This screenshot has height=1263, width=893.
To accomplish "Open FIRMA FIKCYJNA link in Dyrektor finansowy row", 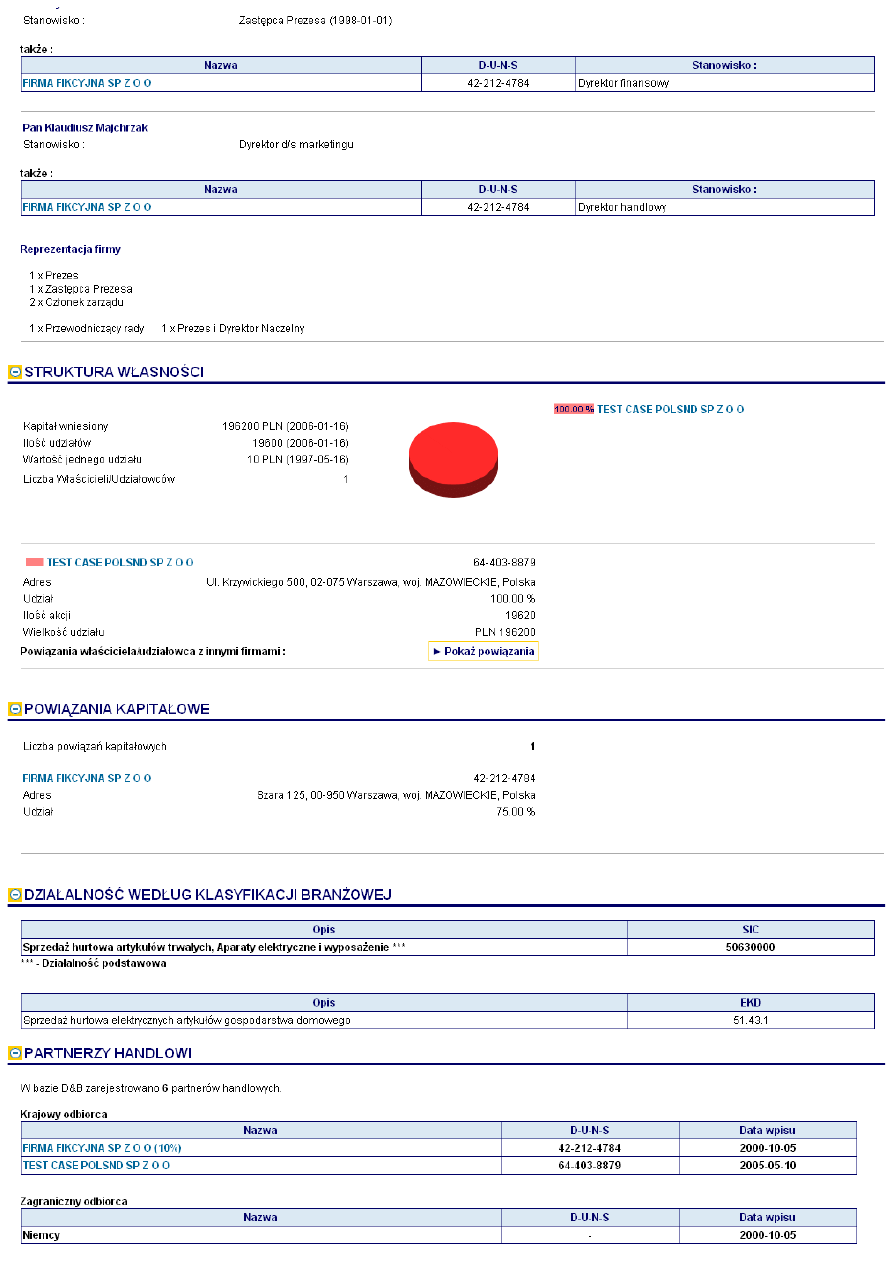I will click(87, 83).
